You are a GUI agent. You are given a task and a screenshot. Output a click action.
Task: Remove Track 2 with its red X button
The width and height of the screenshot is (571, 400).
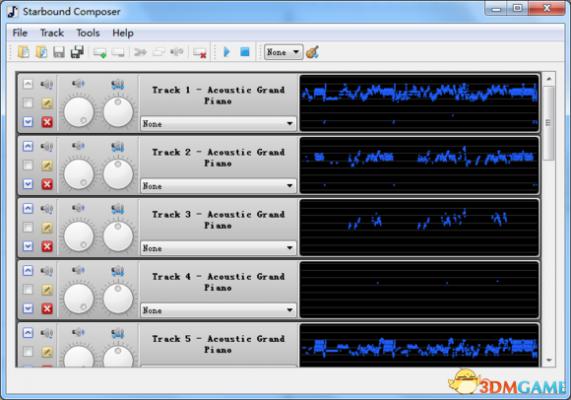(47, 184)
